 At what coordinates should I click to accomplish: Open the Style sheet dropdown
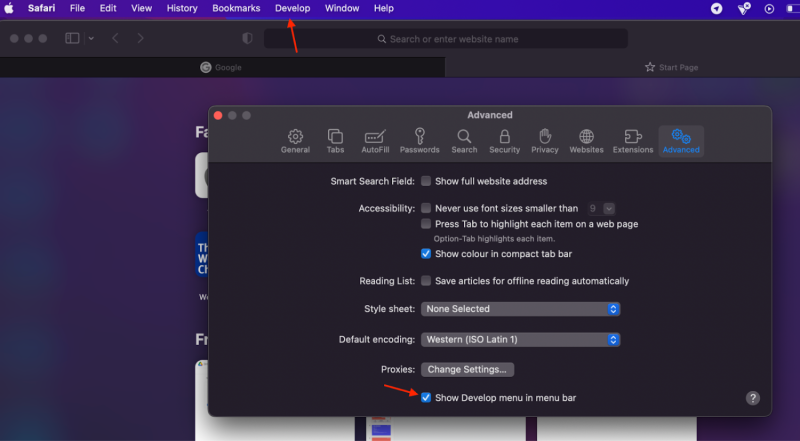click(x=520, y=309)
